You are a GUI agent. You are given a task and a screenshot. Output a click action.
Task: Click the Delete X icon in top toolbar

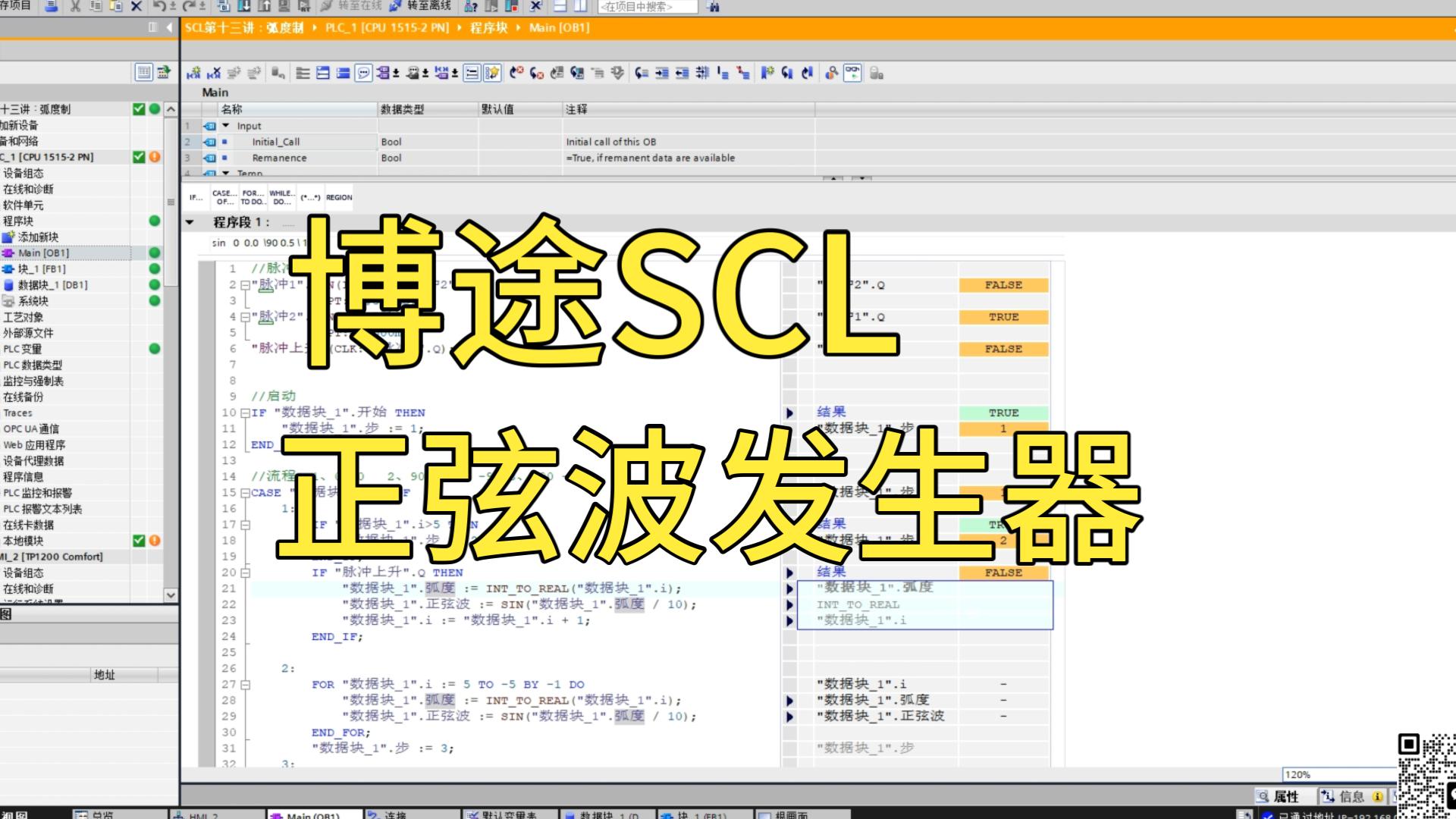click(136, 6)
